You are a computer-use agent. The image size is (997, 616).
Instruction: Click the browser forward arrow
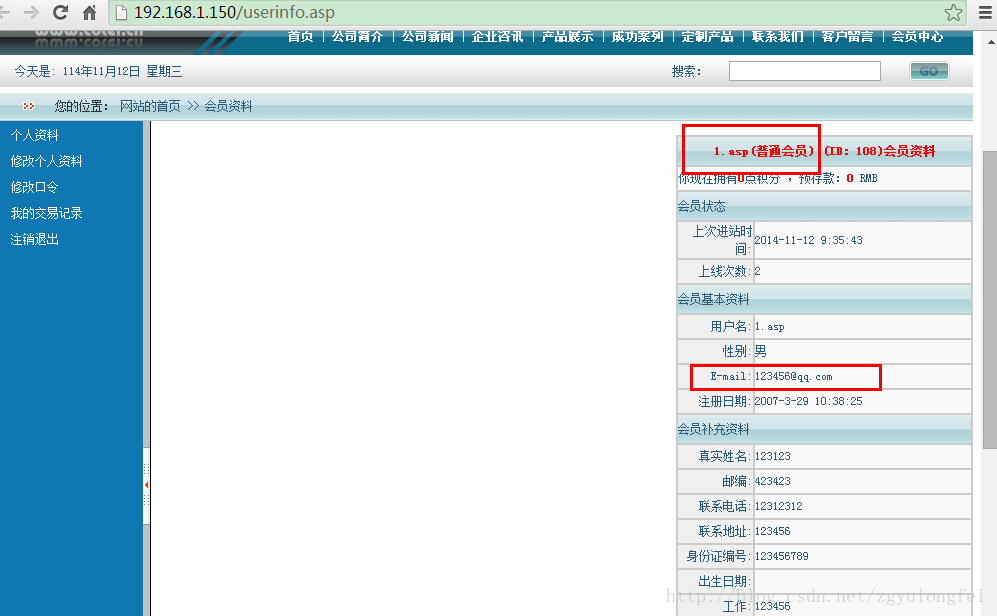click(31, 12)
